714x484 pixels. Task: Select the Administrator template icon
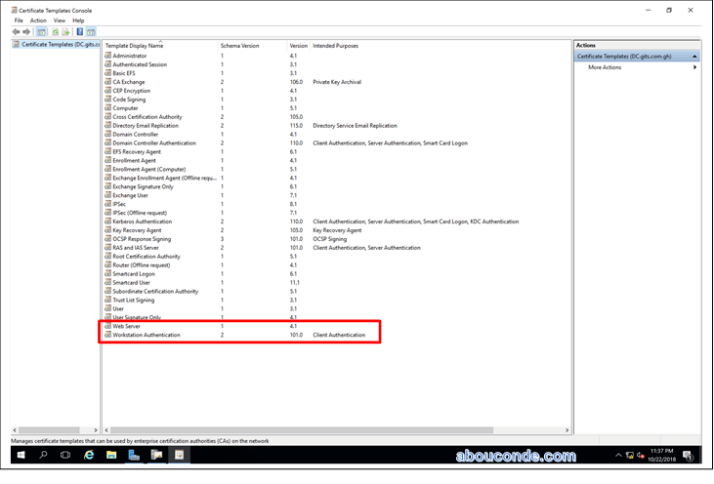[x=108, y=56]
